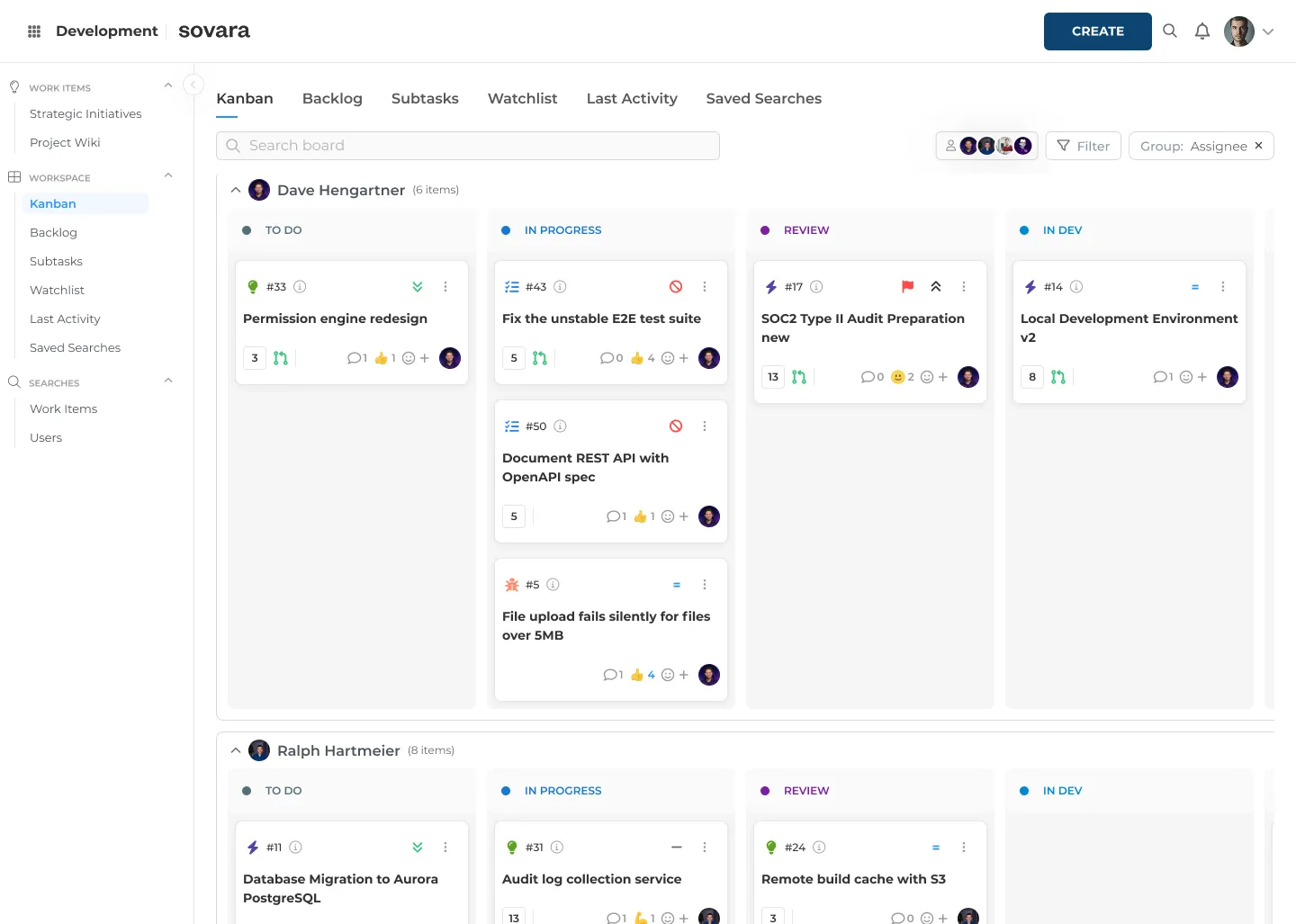Click the search magnifier in header
This screenshot has width=1296, height=924.
1170,31
